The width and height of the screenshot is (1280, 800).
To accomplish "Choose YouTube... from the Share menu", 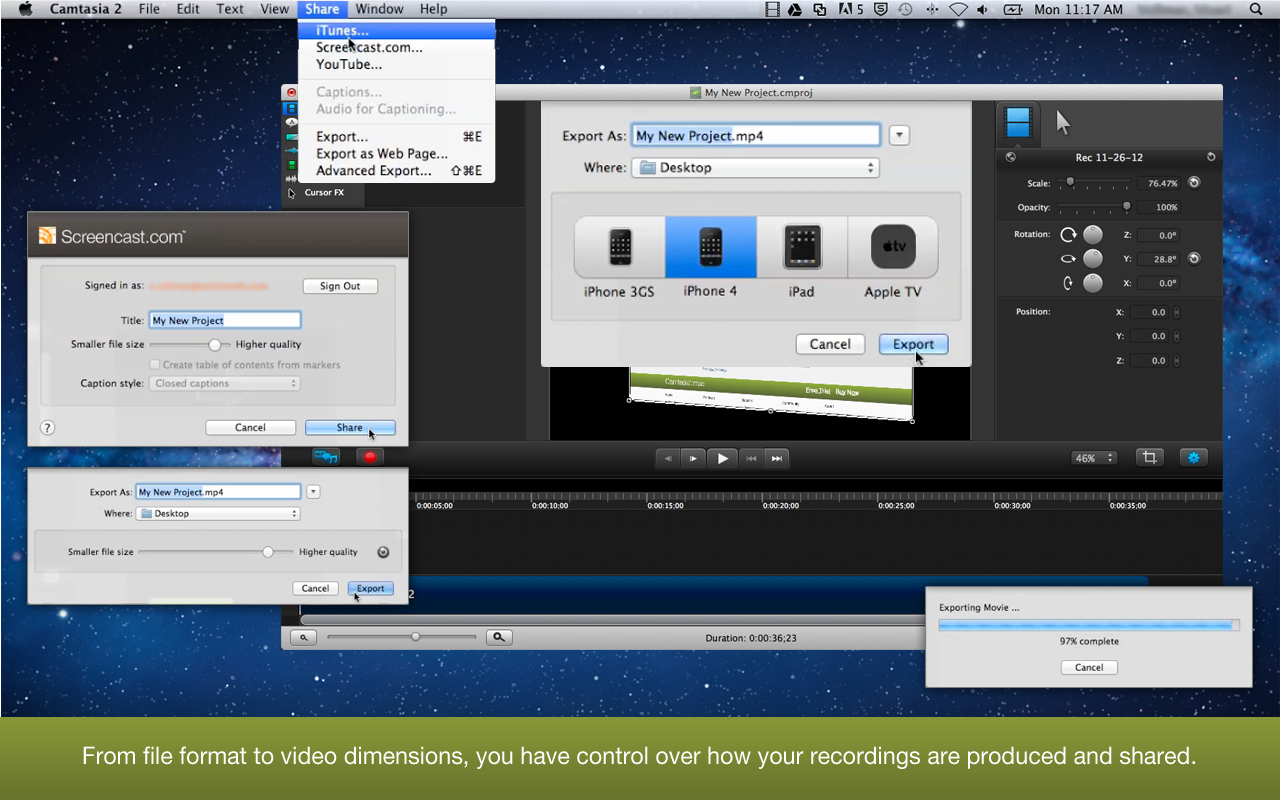I will 349,65.
